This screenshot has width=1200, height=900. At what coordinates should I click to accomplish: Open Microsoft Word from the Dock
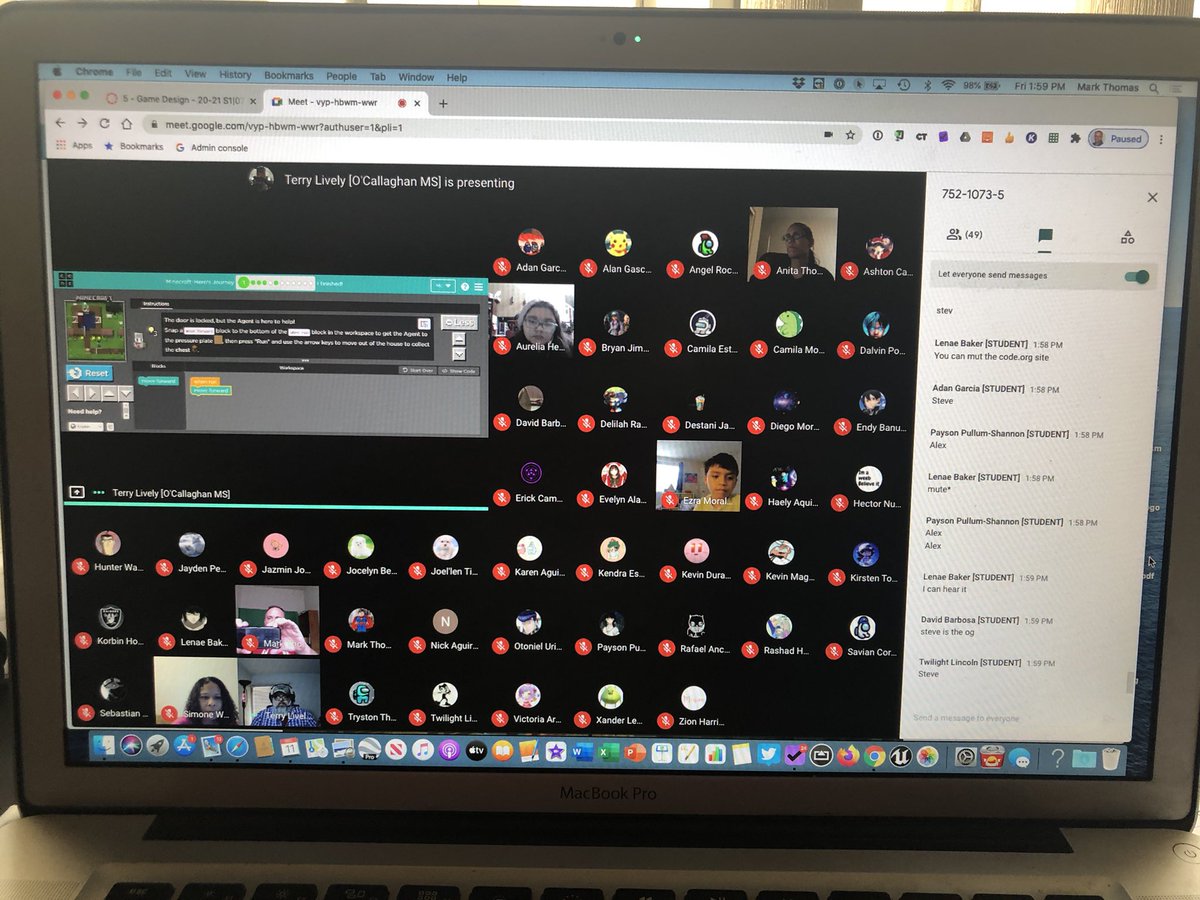[583, 751]
